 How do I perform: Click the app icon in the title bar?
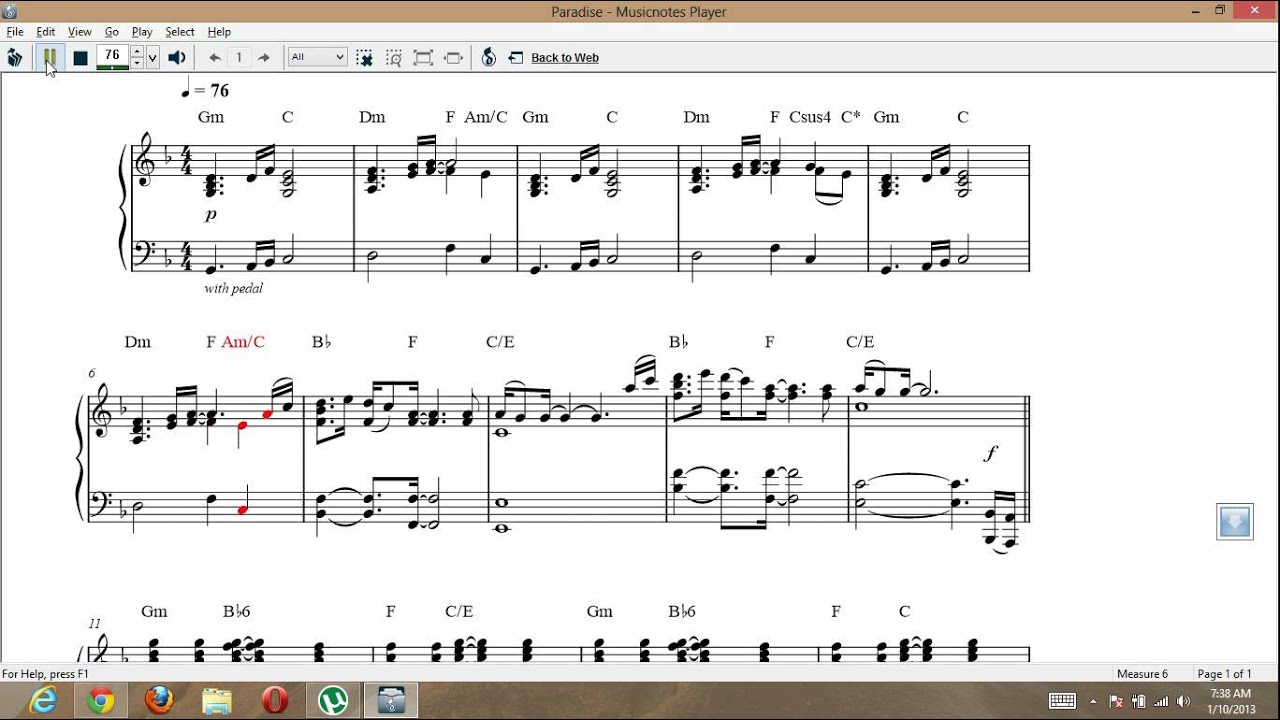10,11
